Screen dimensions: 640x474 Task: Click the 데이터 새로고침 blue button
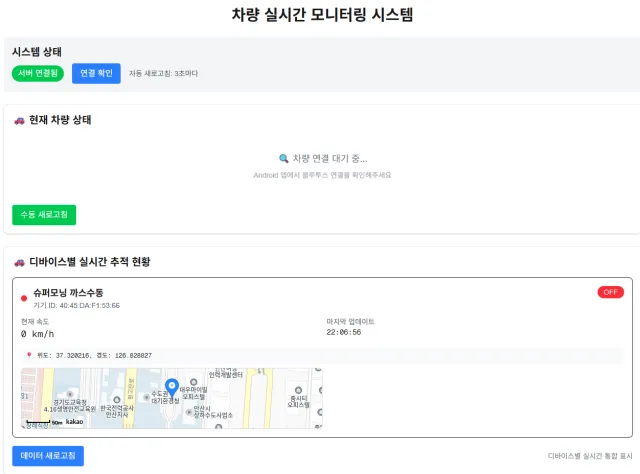[x=48, y=456]
